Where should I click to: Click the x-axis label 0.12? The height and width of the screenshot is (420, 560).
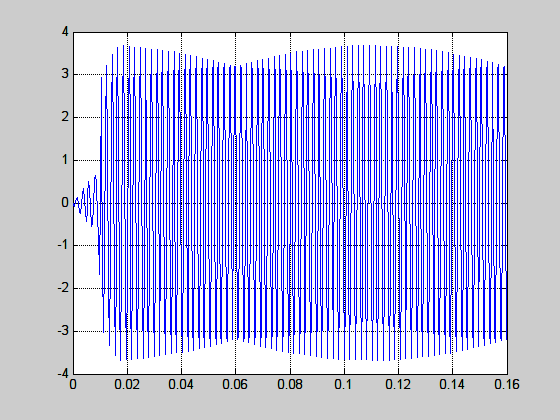[x=398, y=385]
